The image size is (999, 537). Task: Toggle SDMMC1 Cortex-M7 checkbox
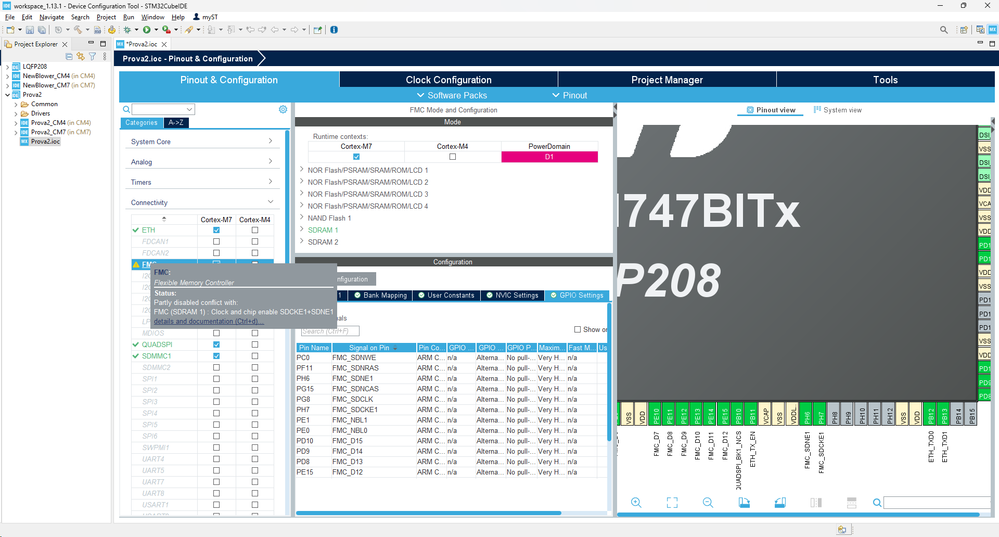217,356
